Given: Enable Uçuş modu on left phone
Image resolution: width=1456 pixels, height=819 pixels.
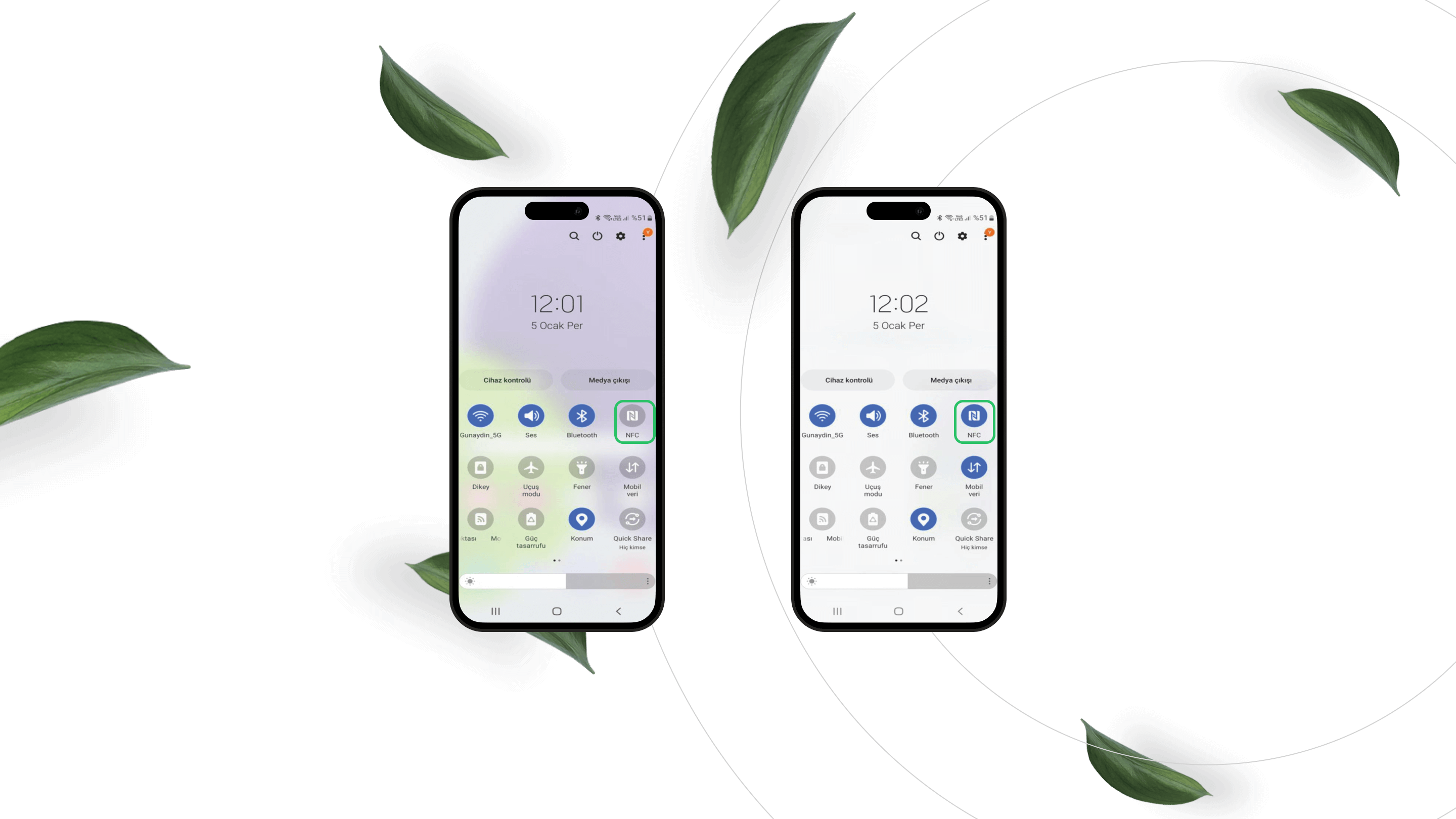Looking at the screenshot, I should 531,467.
